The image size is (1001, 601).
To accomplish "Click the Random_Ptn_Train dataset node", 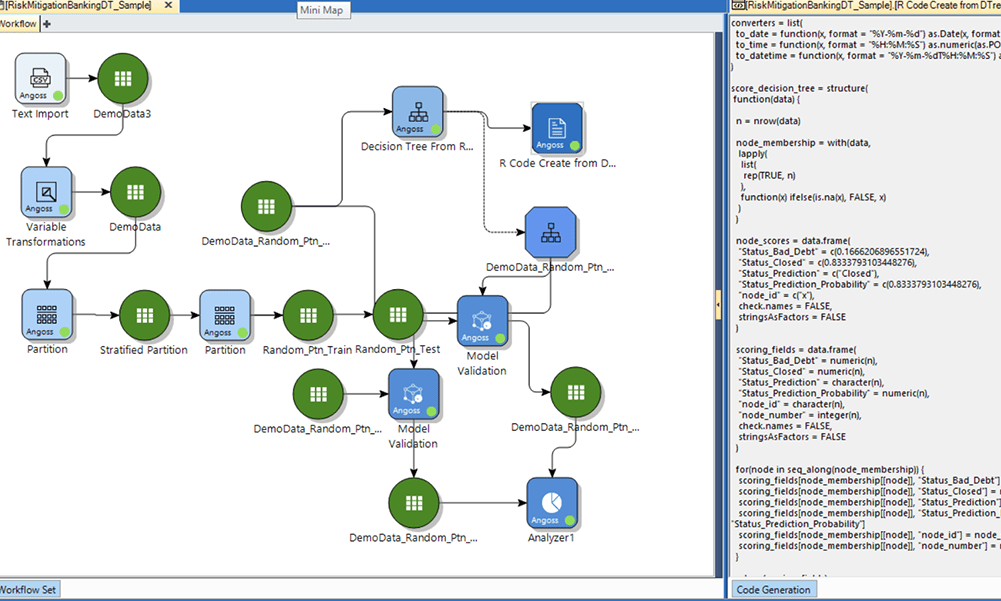I will (x=308, y=315).
